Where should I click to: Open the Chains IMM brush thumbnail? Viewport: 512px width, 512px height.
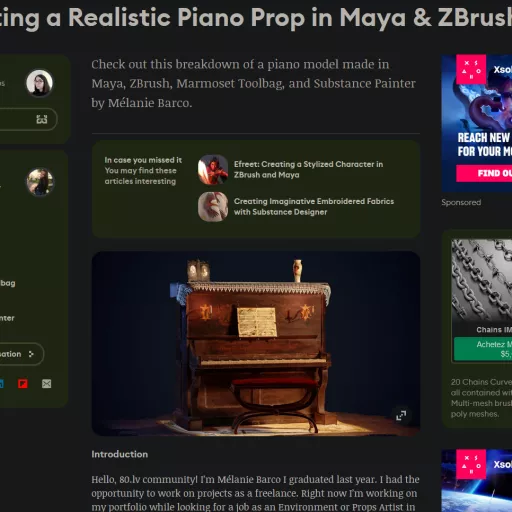pyautogui.click(x=482, y=280)
